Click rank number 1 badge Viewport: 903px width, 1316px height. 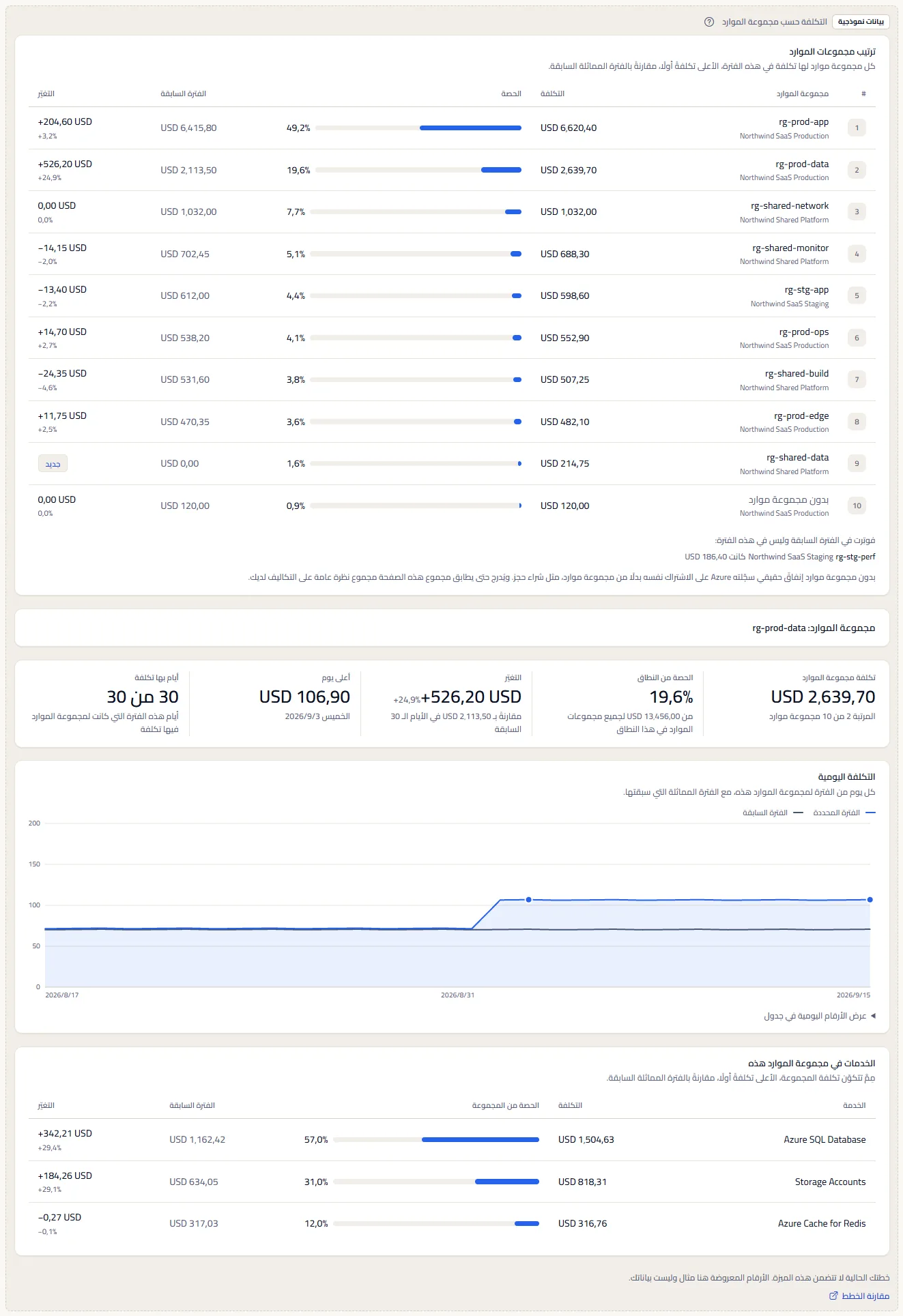pyautogui.click(x=857, y=128)
